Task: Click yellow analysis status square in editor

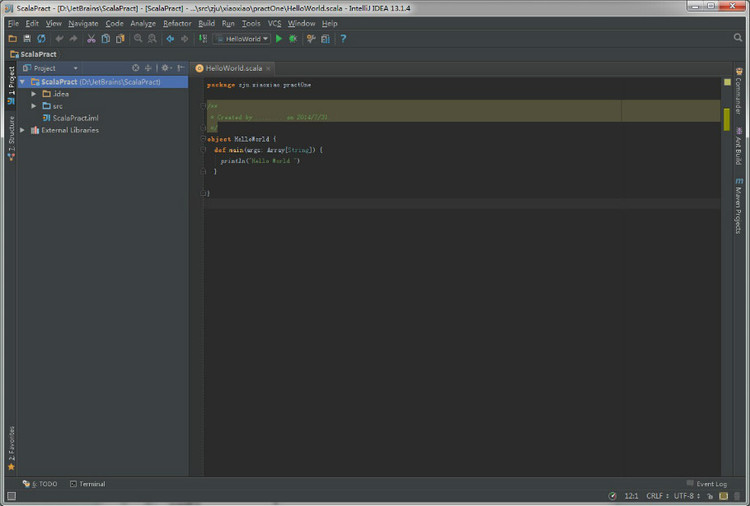Action: (x=727, y=82)
